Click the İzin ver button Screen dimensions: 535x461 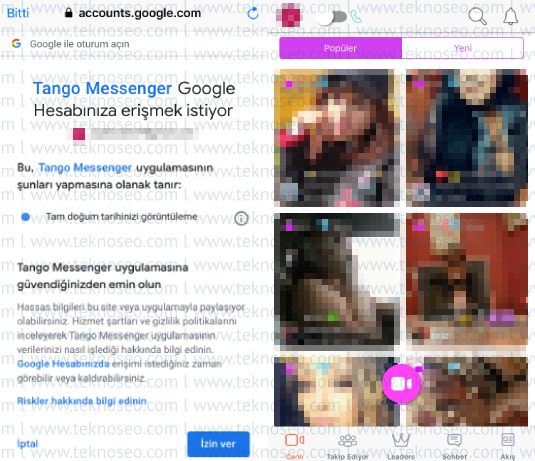pyautogui.click(x=218, y=444)
